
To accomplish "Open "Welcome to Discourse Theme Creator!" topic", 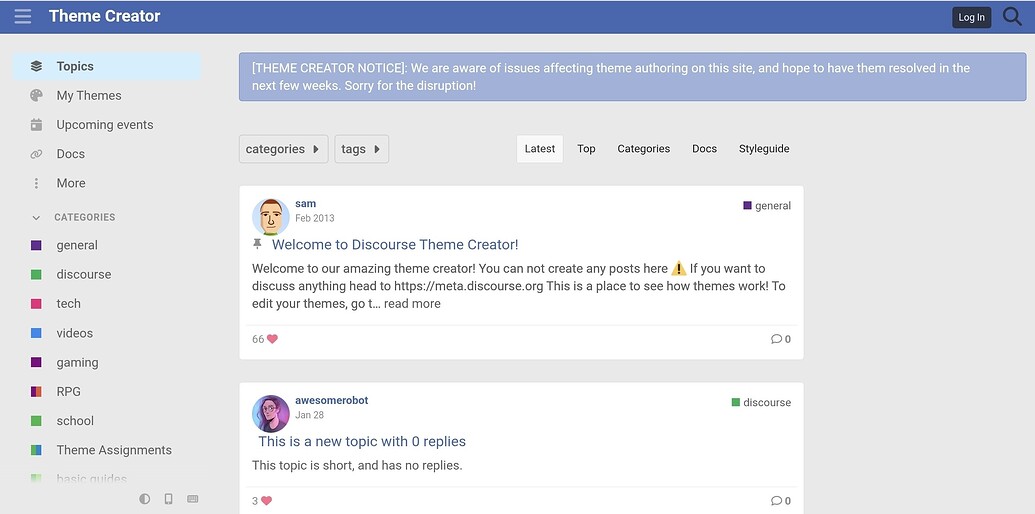I will pyautogui.click(x=395, y=244).
